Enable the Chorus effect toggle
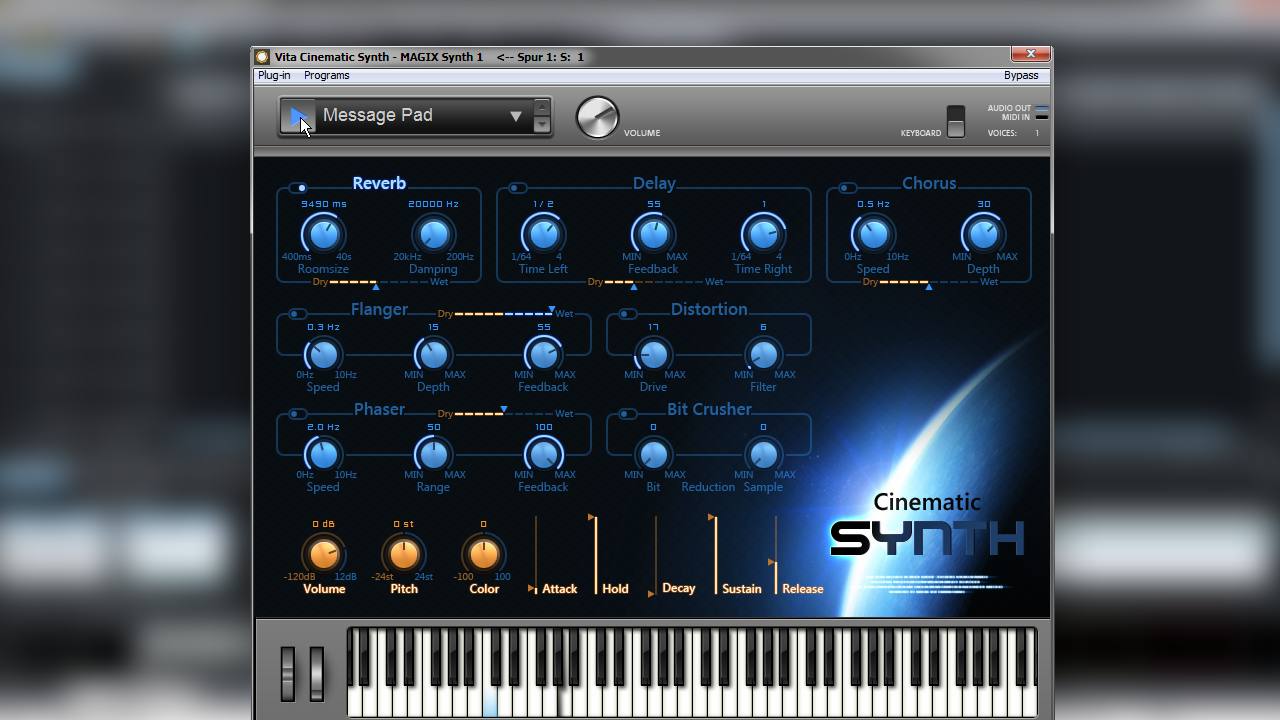Image resolution: width=1280 pixels, height=720 pixels. pyautogui.click(x=847, y=188)
